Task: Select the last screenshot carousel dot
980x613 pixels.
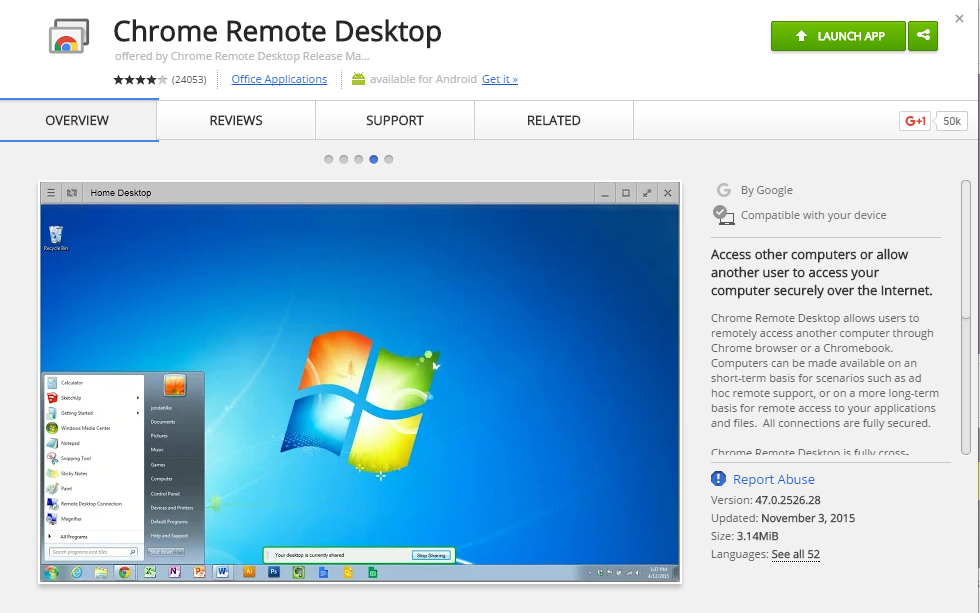Action: 389,159
